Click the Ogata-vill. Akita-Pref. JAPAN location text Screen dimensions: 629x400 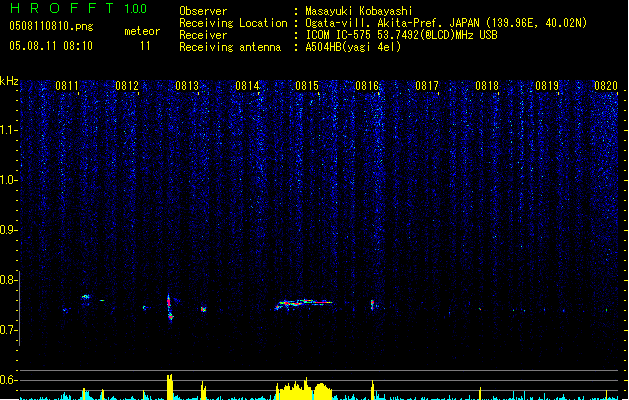click(x=446, y=23)
